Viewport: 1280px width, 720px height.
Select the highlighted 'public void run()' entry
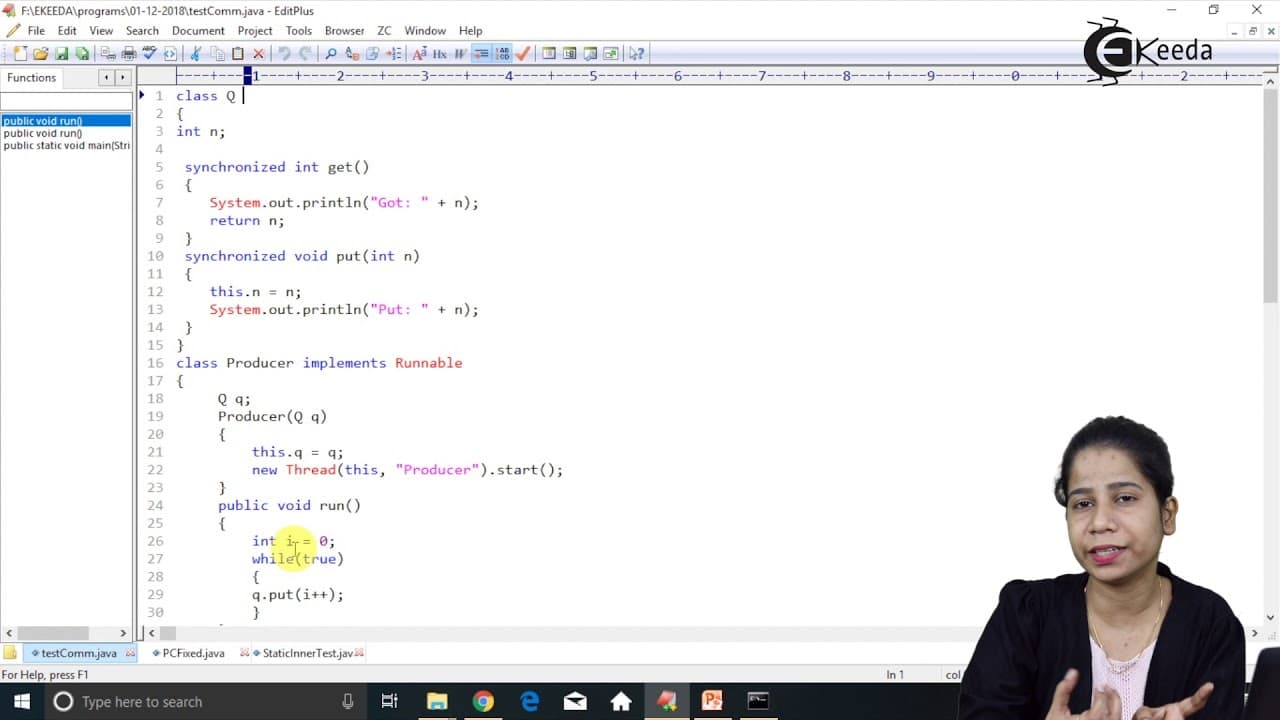[x=66, y=121]
